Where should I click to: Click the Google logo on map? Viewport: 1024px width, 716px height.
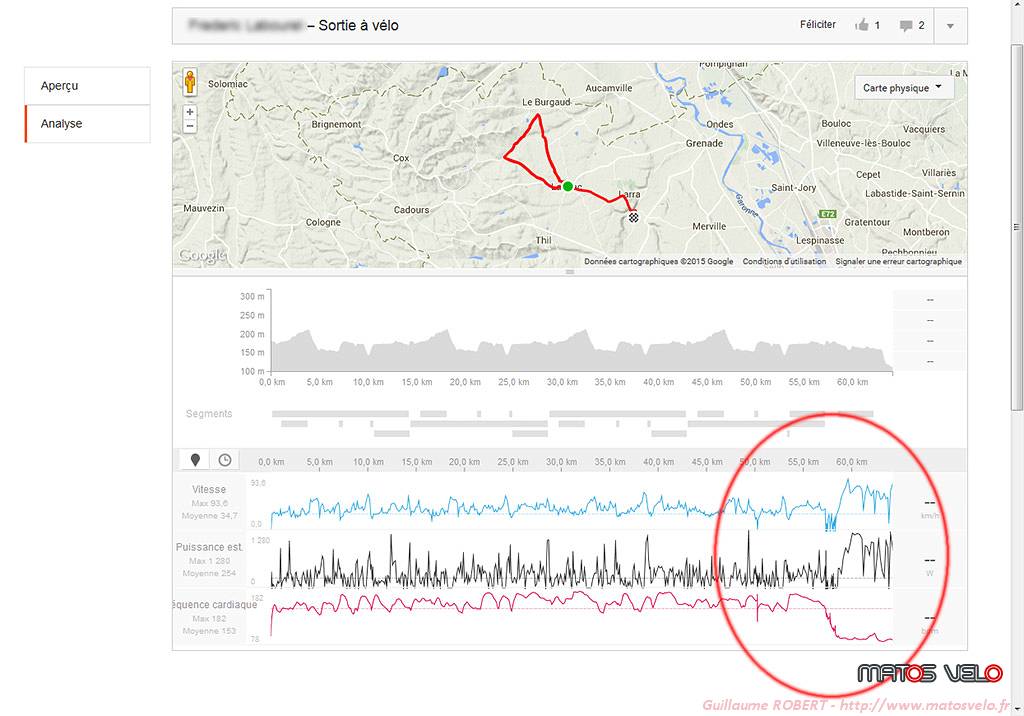point(202,255)
